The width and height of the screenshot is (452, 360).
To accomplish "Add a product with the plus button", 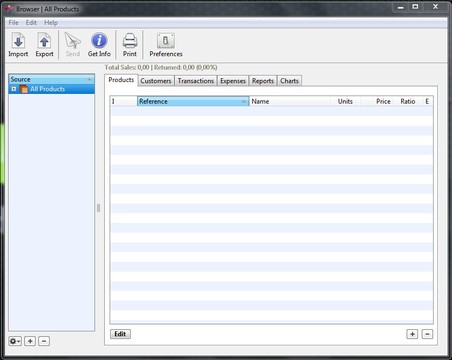I will pyautogui.click(x=412, y=334).
